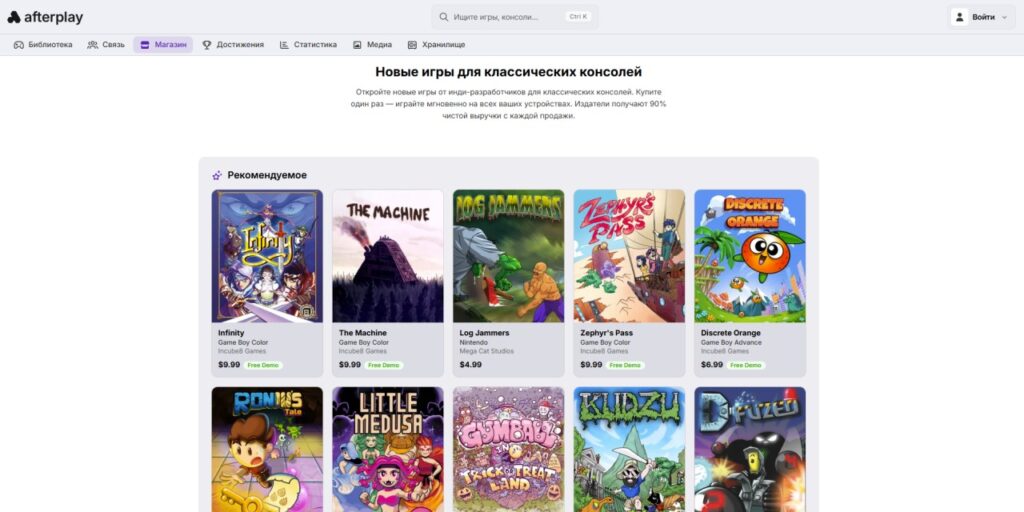Click the search magnifier icon

pos(444,17)
